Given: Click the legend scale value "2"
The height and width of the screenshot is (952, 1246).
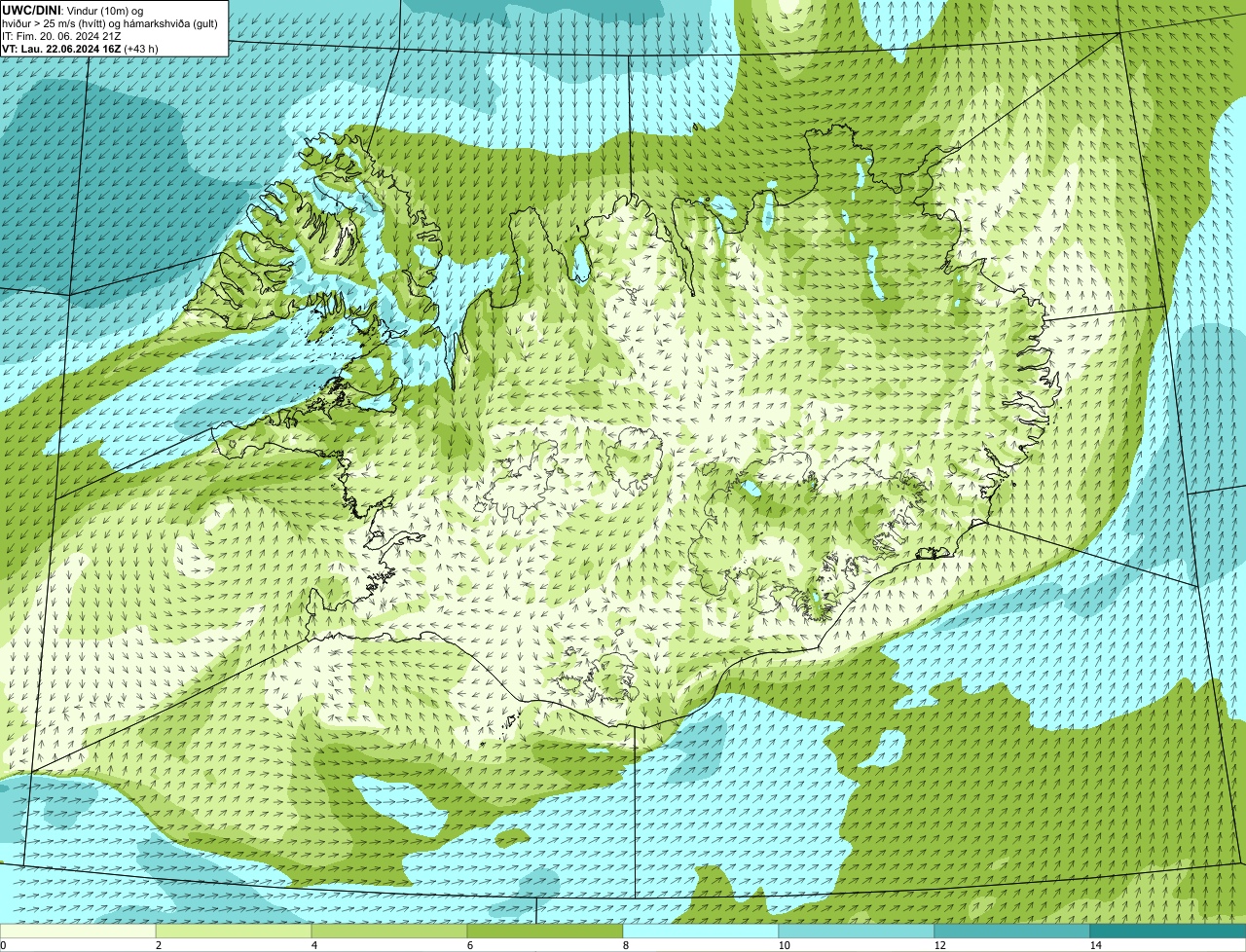Looking at the screenshot, I should 158,945.
